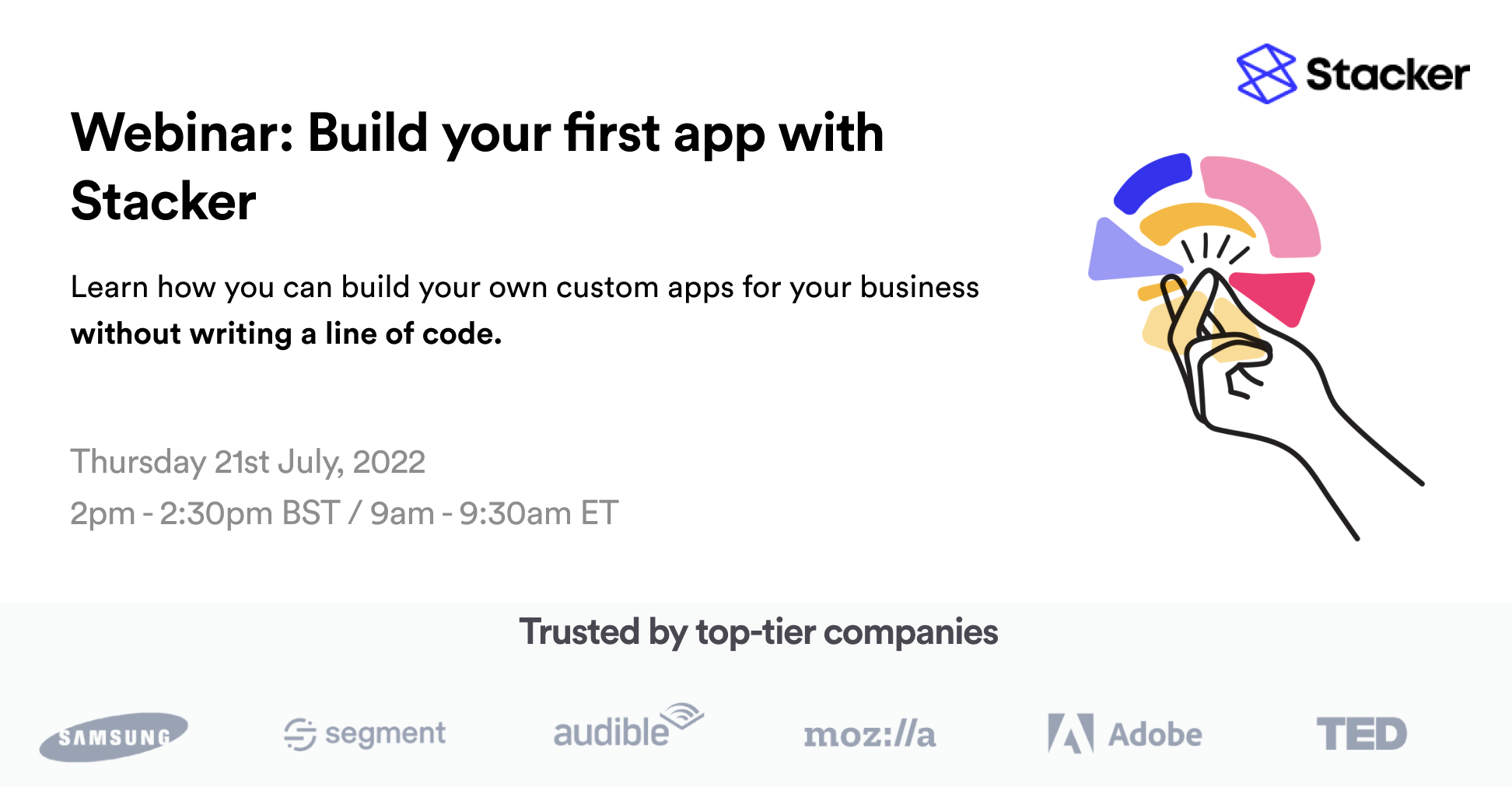Click the blue arc shape in illustration
This screenshot has width=1512, height=787.
(1153, 181)
